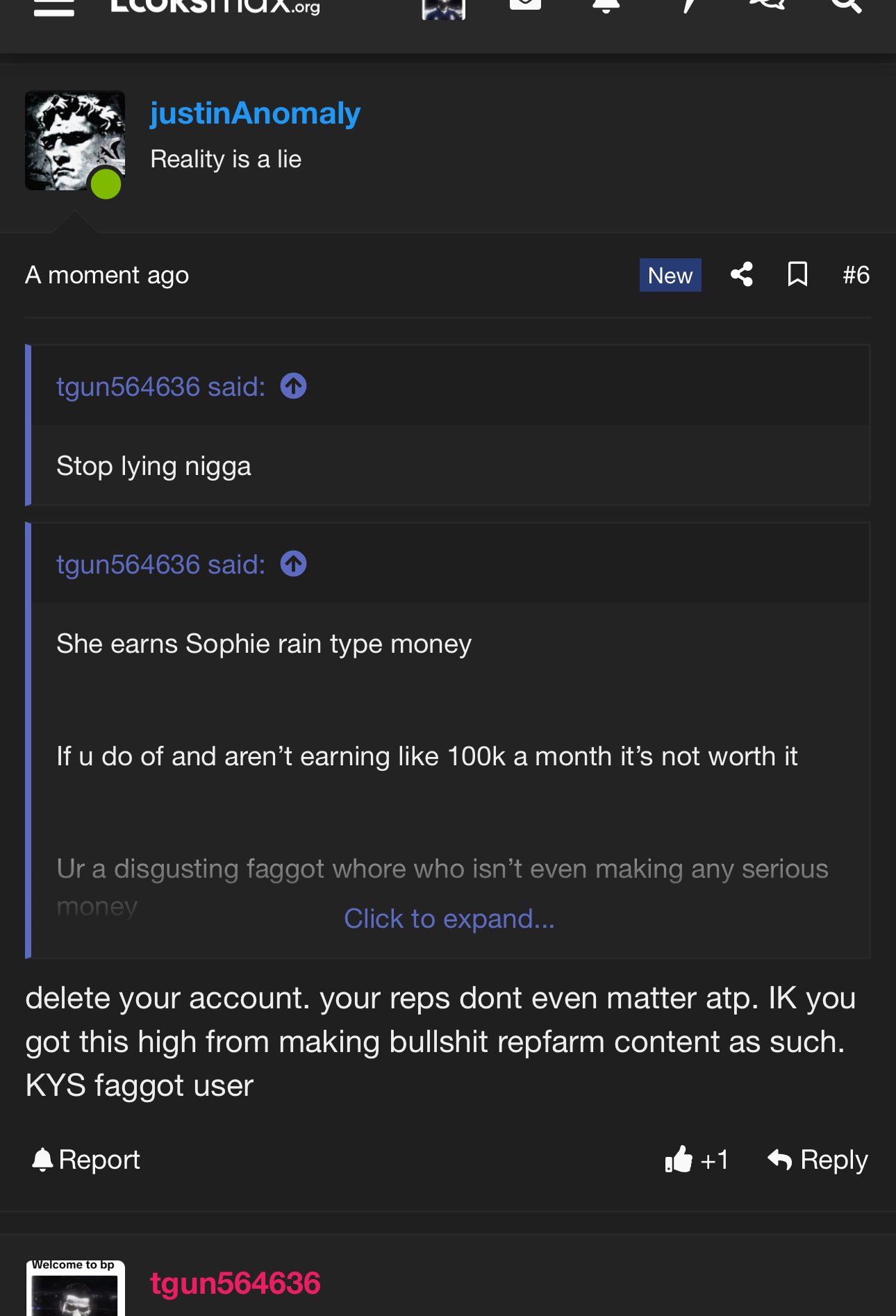Jump to quoted 'She earns Sophie' post arrow
The image size is (896, 1316).
[293, 564]
